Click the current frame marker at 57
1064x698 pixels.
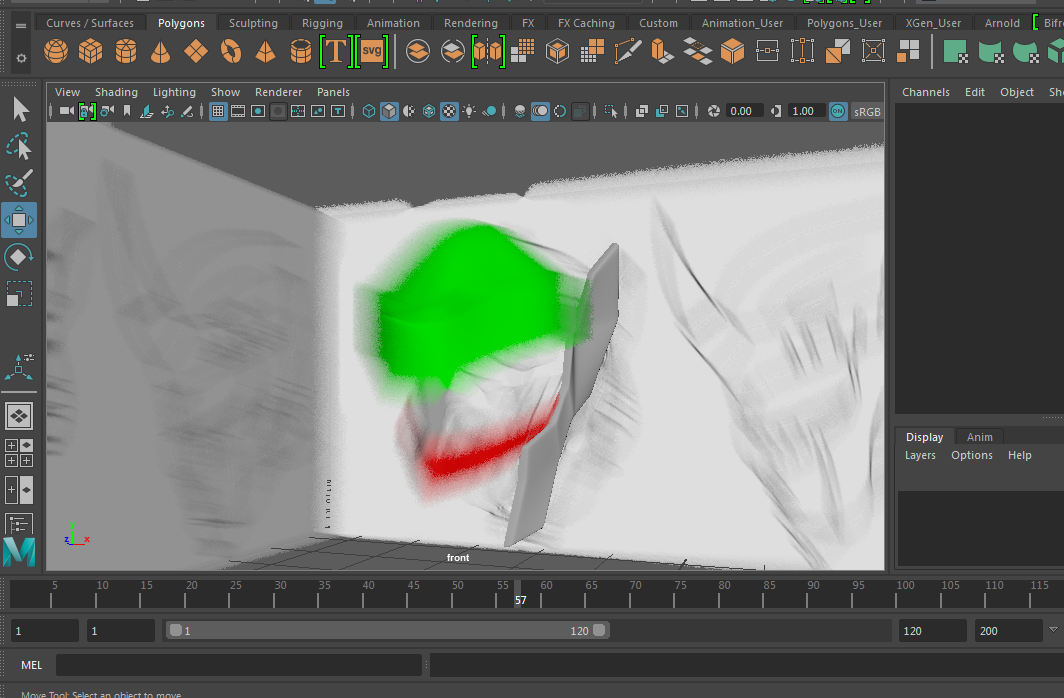point(517,599)
